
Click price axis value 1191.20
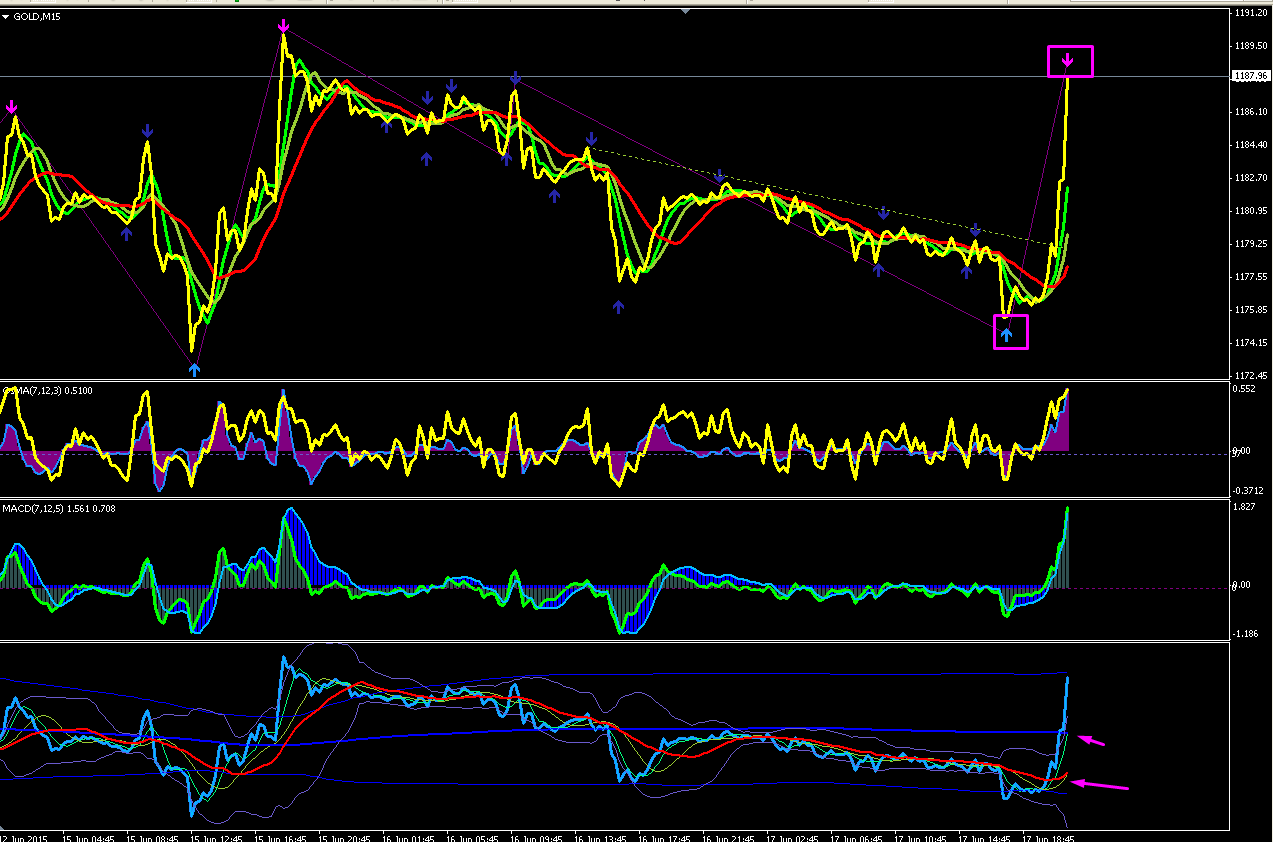pos(1251,13)
